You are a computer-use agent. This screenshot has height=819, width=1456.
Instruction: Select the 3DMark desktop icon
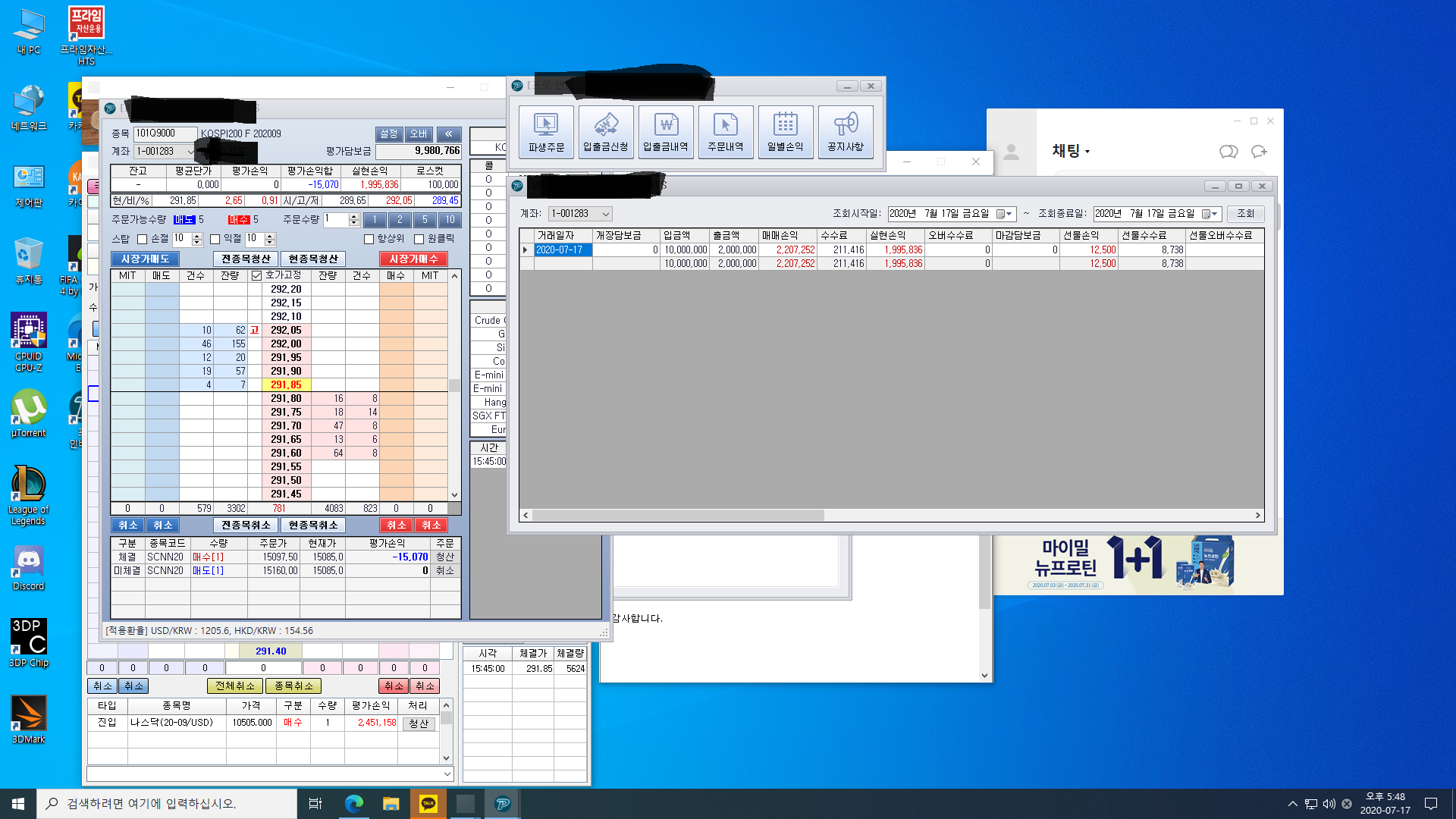(29, 719)
